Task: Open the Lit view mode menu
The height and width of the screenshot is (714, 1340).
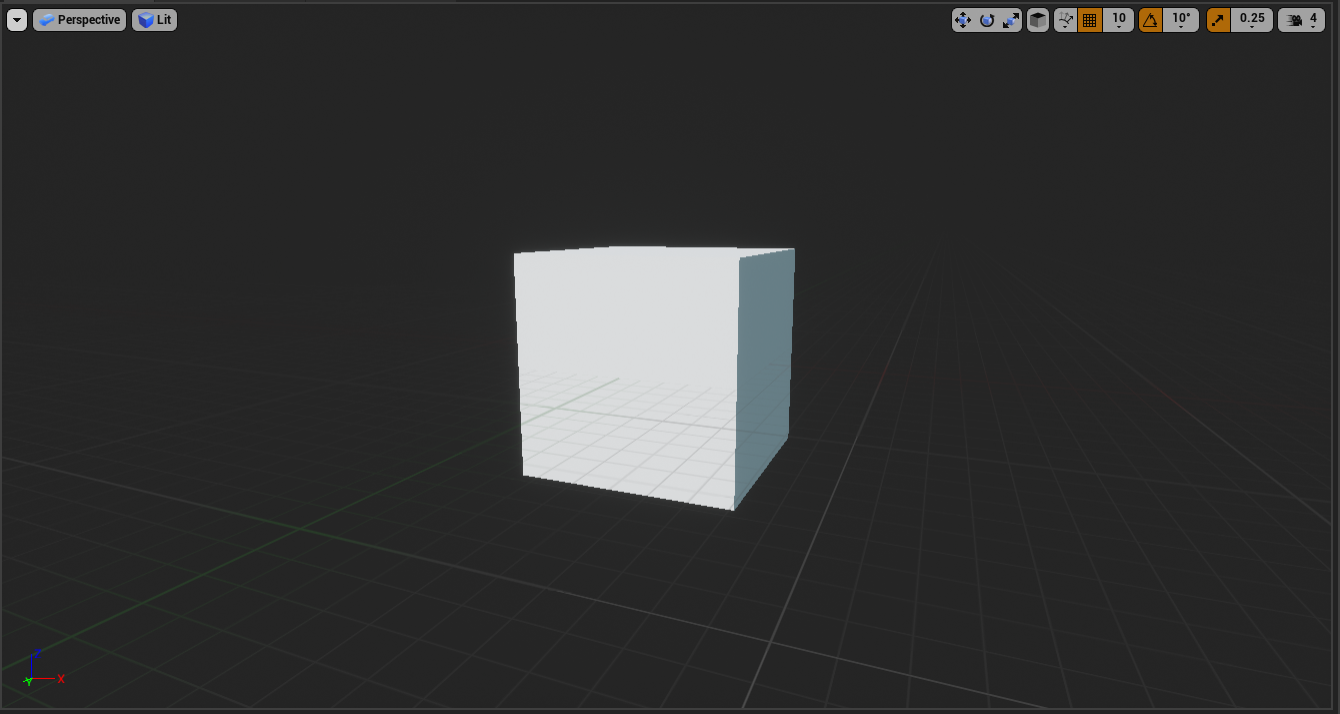Action: 155,20
